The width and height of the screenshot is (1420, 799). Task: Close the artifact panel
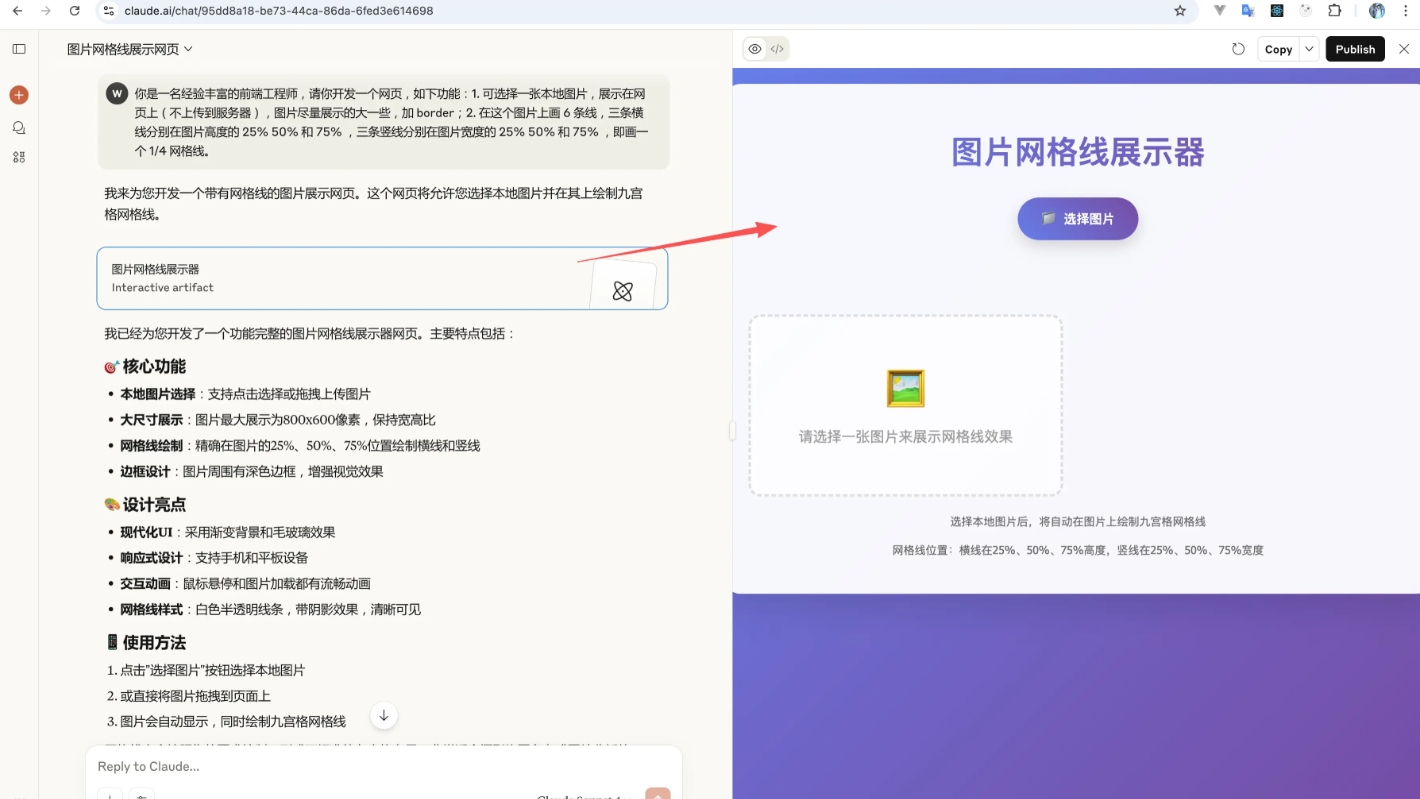click(x=1404, y=49)
